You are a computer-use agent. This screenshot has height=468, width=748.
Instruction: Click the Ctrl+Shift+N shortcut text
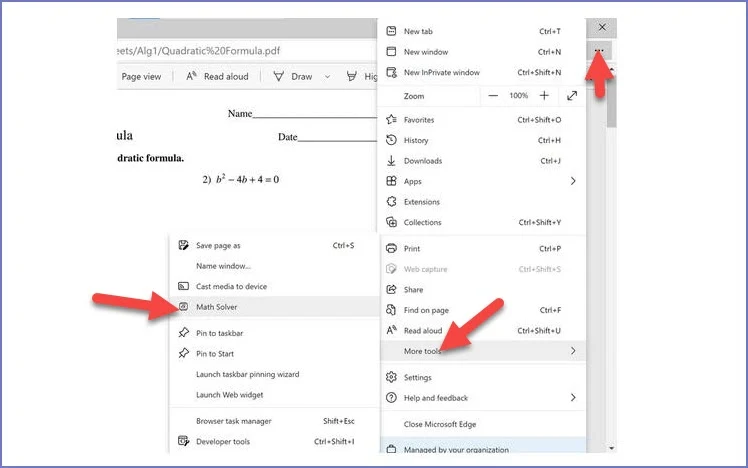pos(539,72)
